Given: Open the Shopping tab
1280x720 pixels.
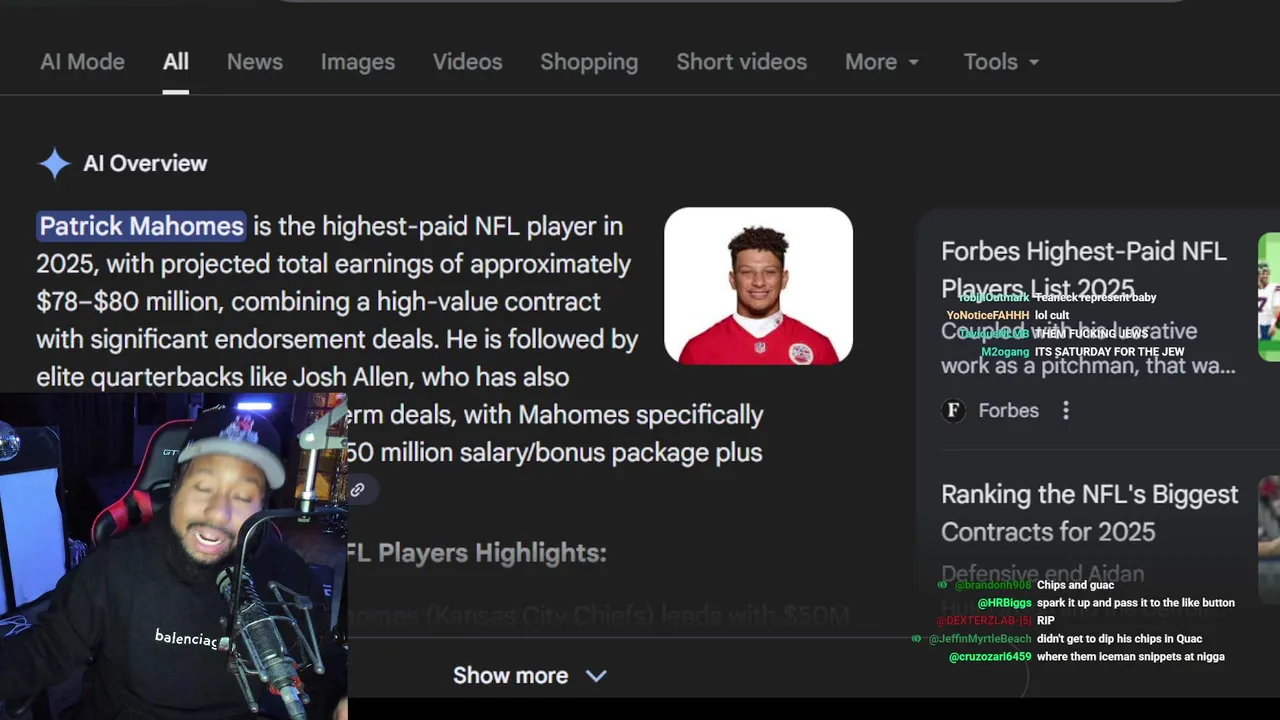Looking at the screenshot, I should [x=589, y=62].
